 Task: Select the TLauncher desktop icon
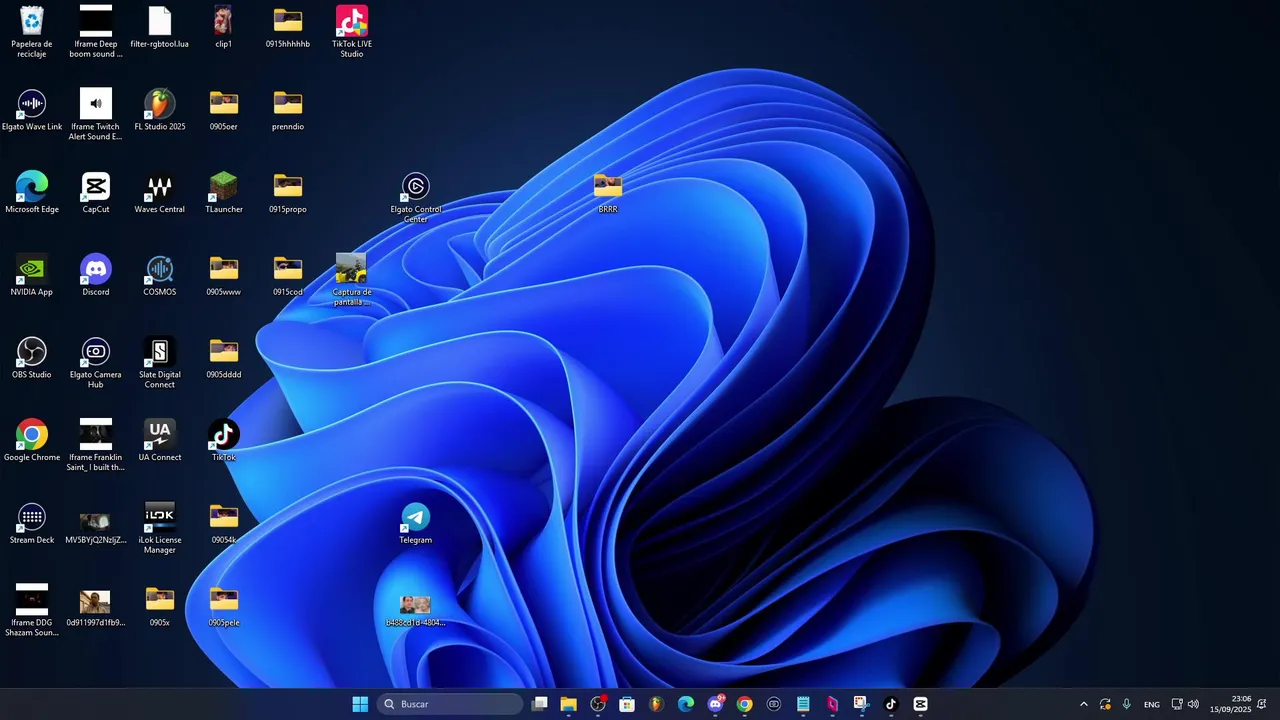click(224, 193)
